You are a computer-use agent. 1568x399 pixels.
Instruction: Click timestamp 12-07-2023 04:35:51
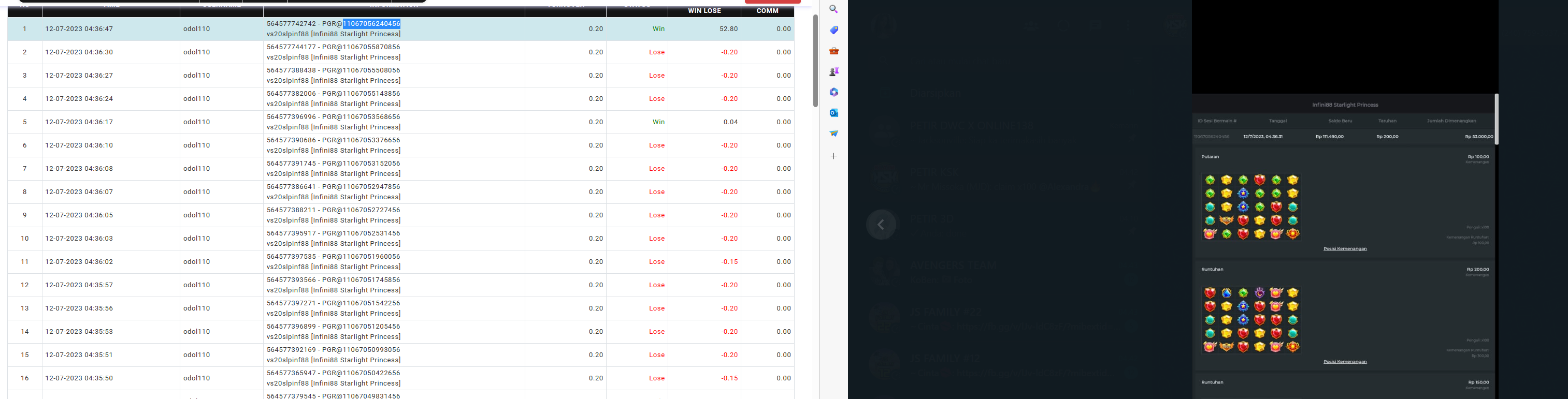click(x=79, y=354)
